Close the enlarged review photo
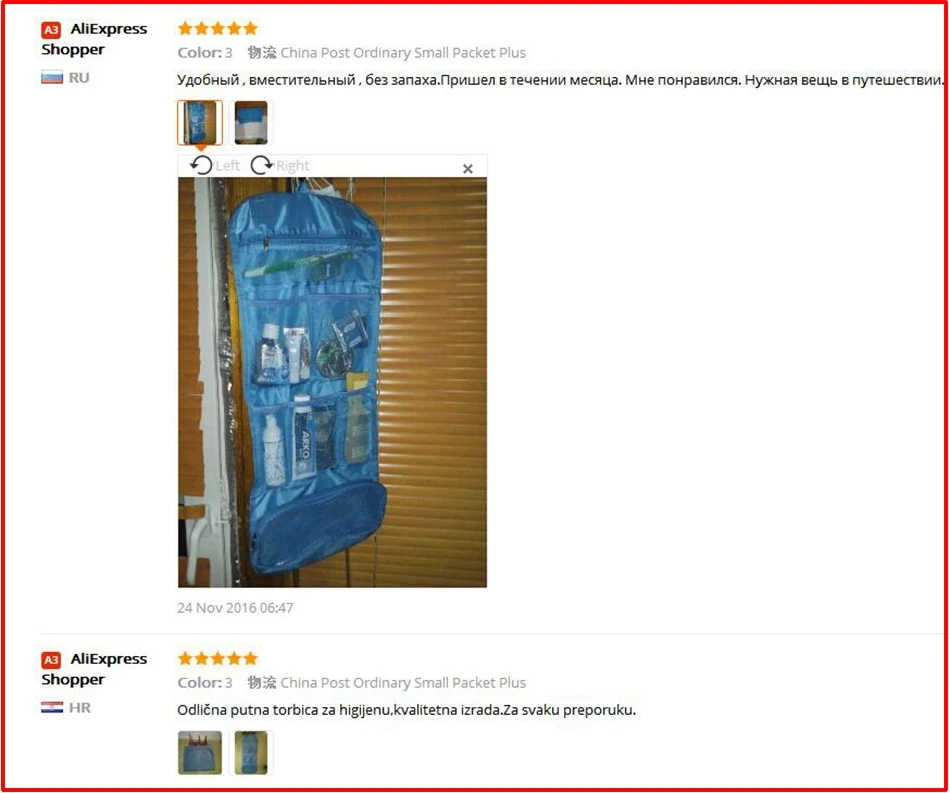Screen dimensions: 950x793 (468, 168)
